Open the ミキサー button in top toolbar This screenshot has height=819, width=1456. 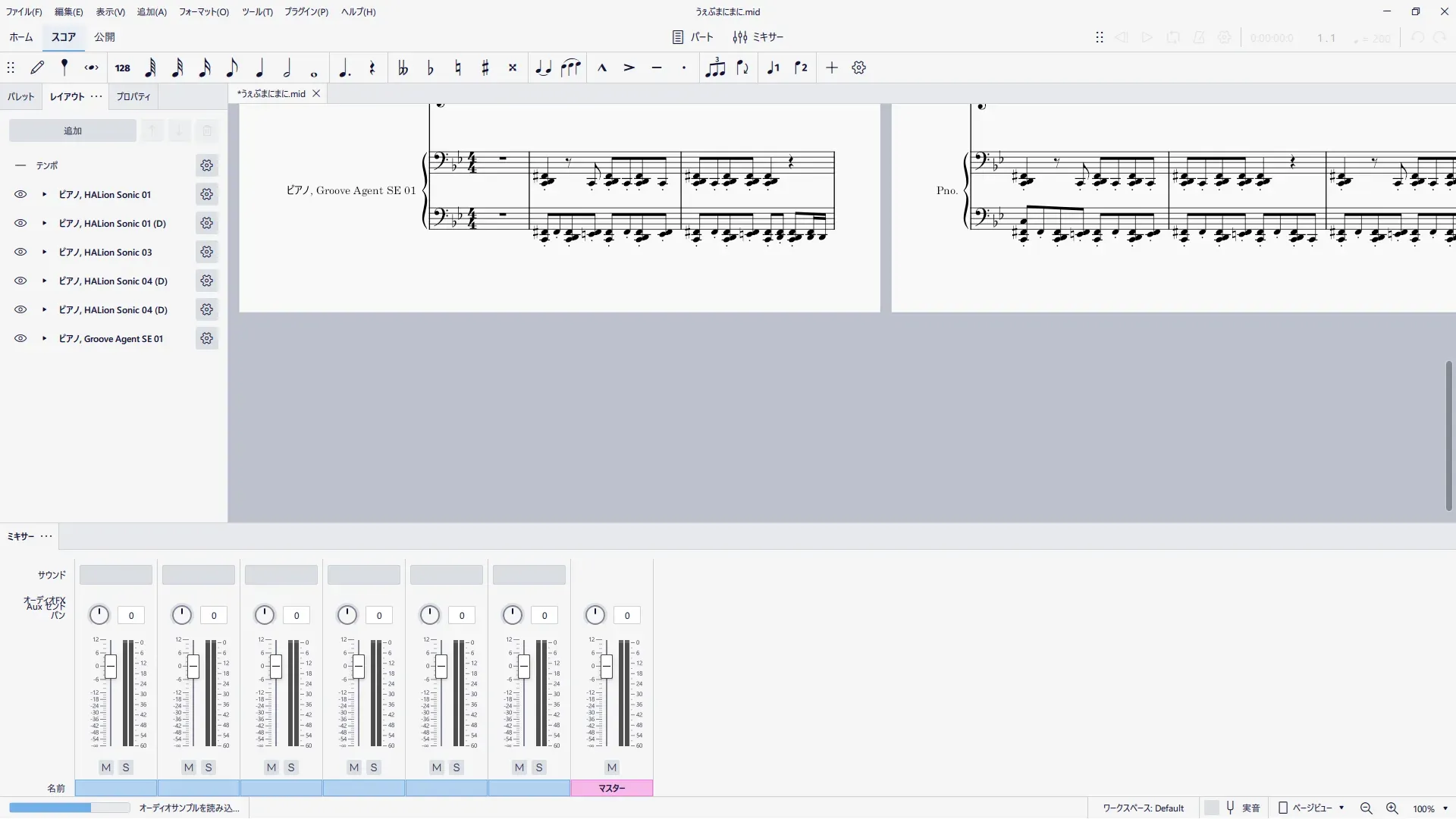758,36
